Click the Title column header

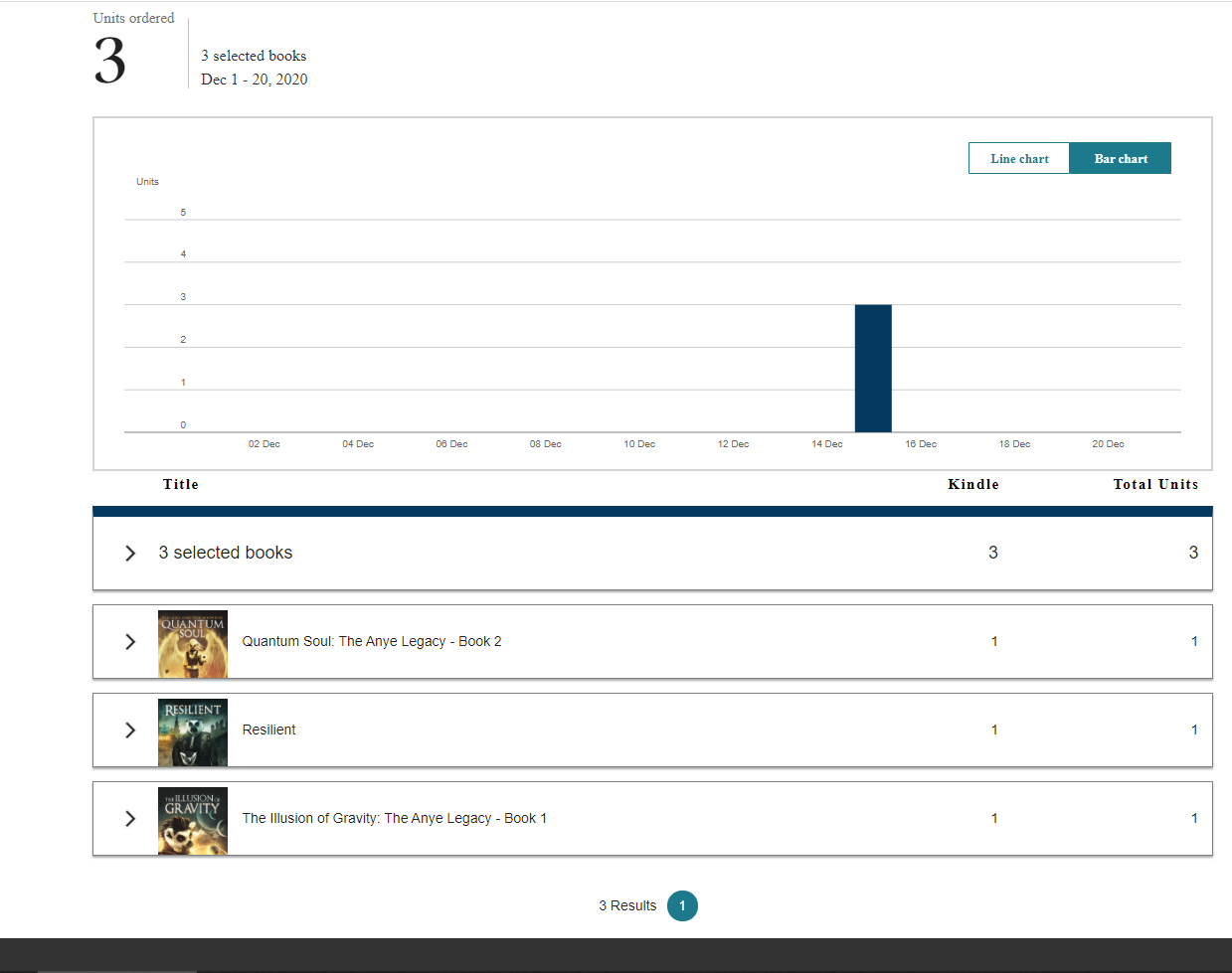[x=181, y=485]
